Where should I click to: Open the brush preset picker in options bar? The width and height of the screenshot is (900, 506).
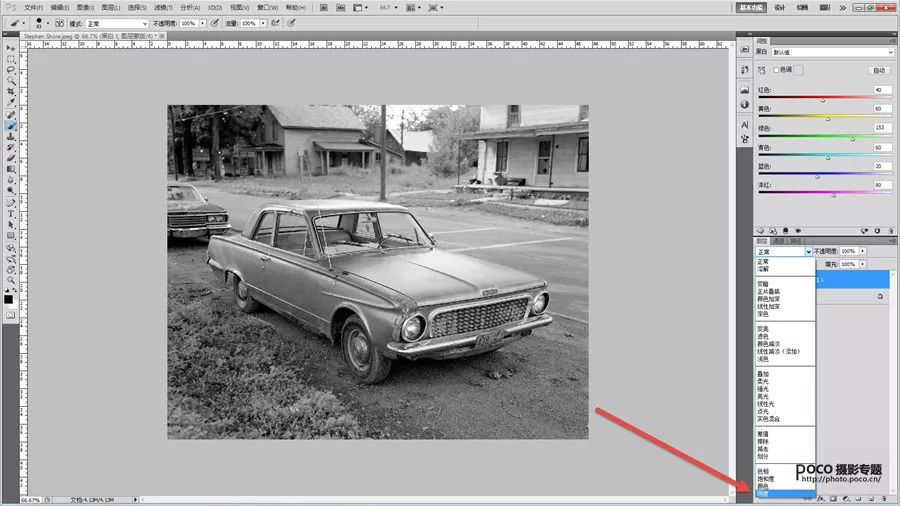[42, 23]
